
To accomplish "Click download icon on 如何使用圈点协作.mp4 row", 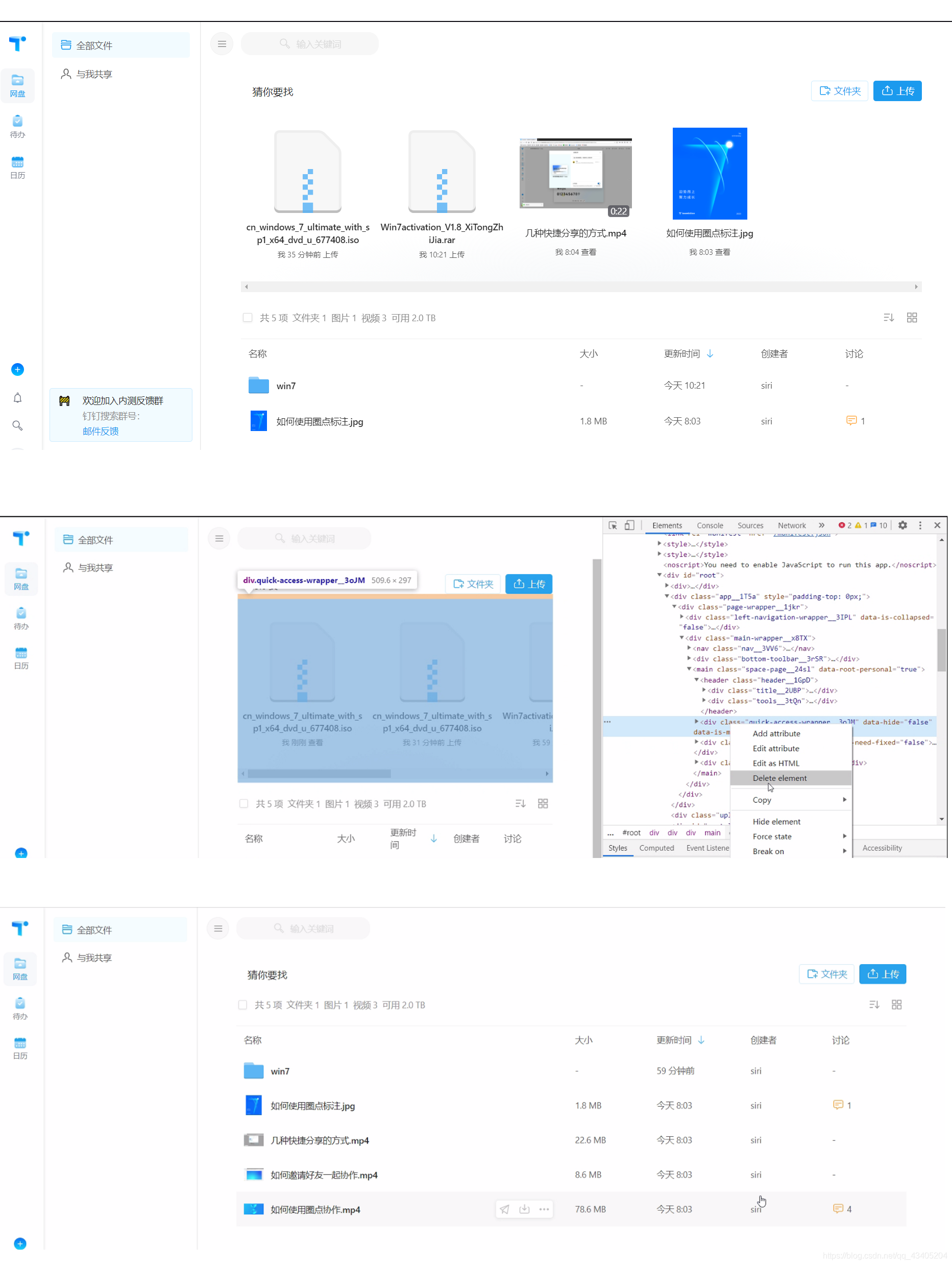I will [524, 1209].
